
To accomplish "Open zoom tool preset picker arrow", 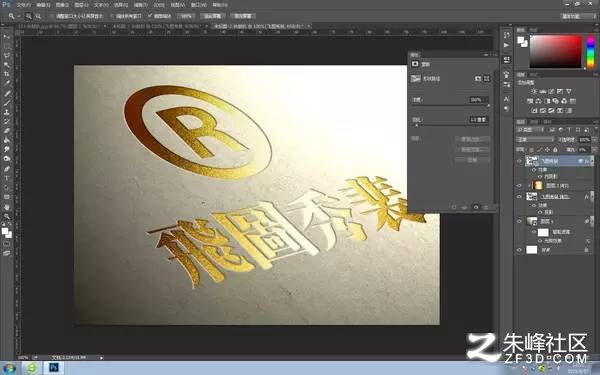I will pos(18,16).
